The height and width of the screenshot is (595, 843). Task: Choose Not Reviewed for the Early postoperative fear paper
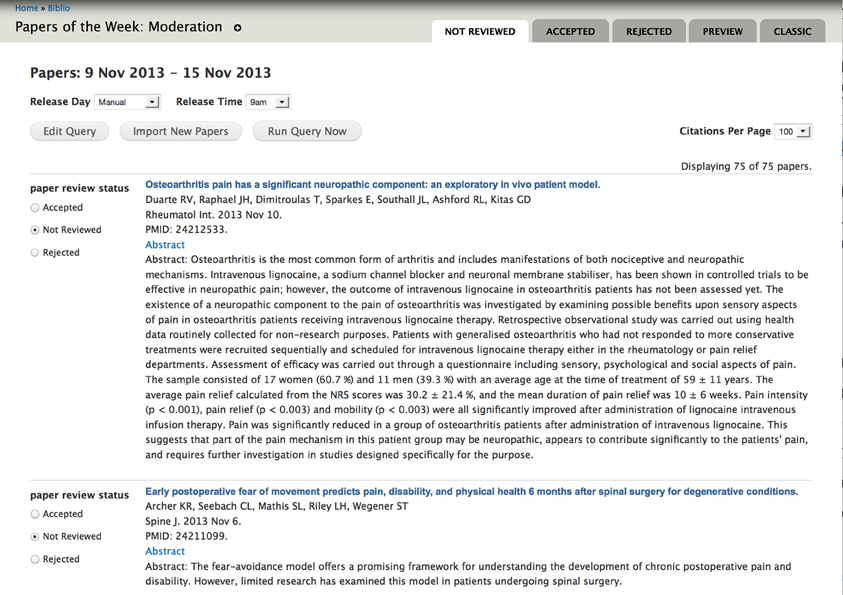coord(35,536)
